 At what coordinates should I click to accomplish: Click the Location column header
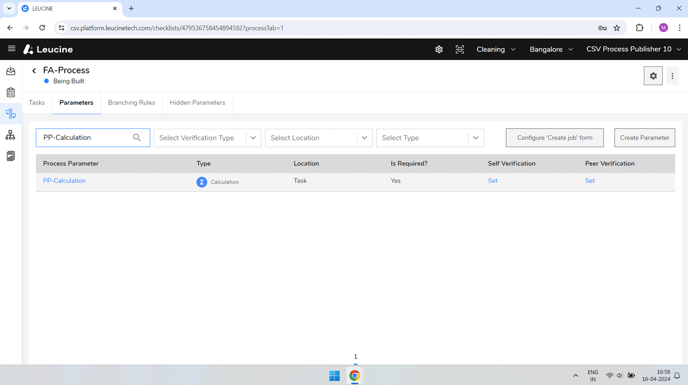point(306,164)
